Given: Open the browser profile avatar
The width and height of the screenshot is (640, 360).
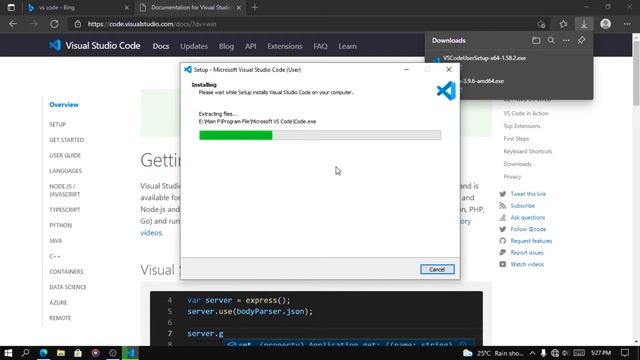Looking at the screenshot, I should [x=605, y=24].
